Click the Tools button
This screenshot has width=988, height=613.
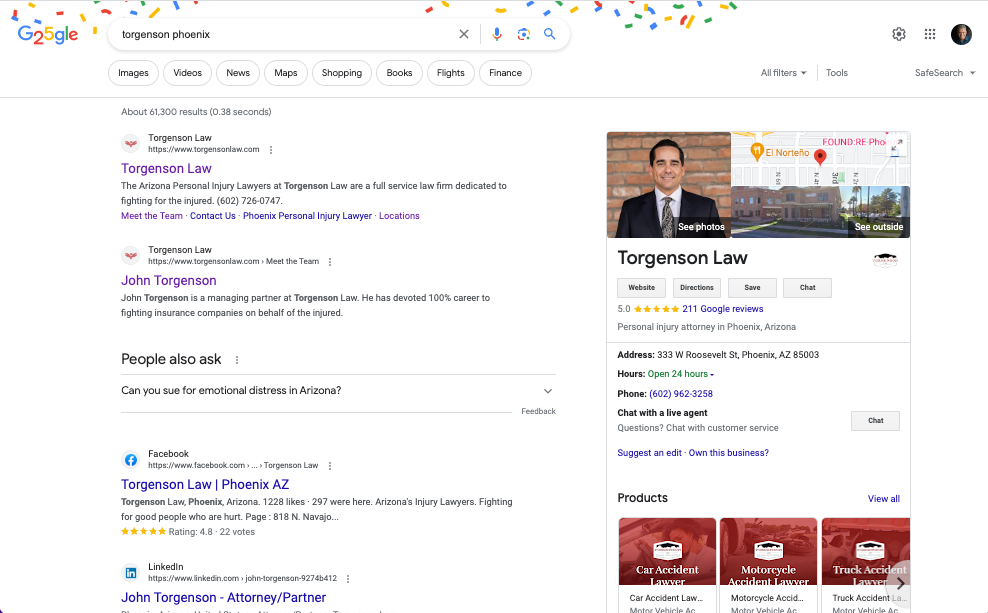click(x=837, y=73)
